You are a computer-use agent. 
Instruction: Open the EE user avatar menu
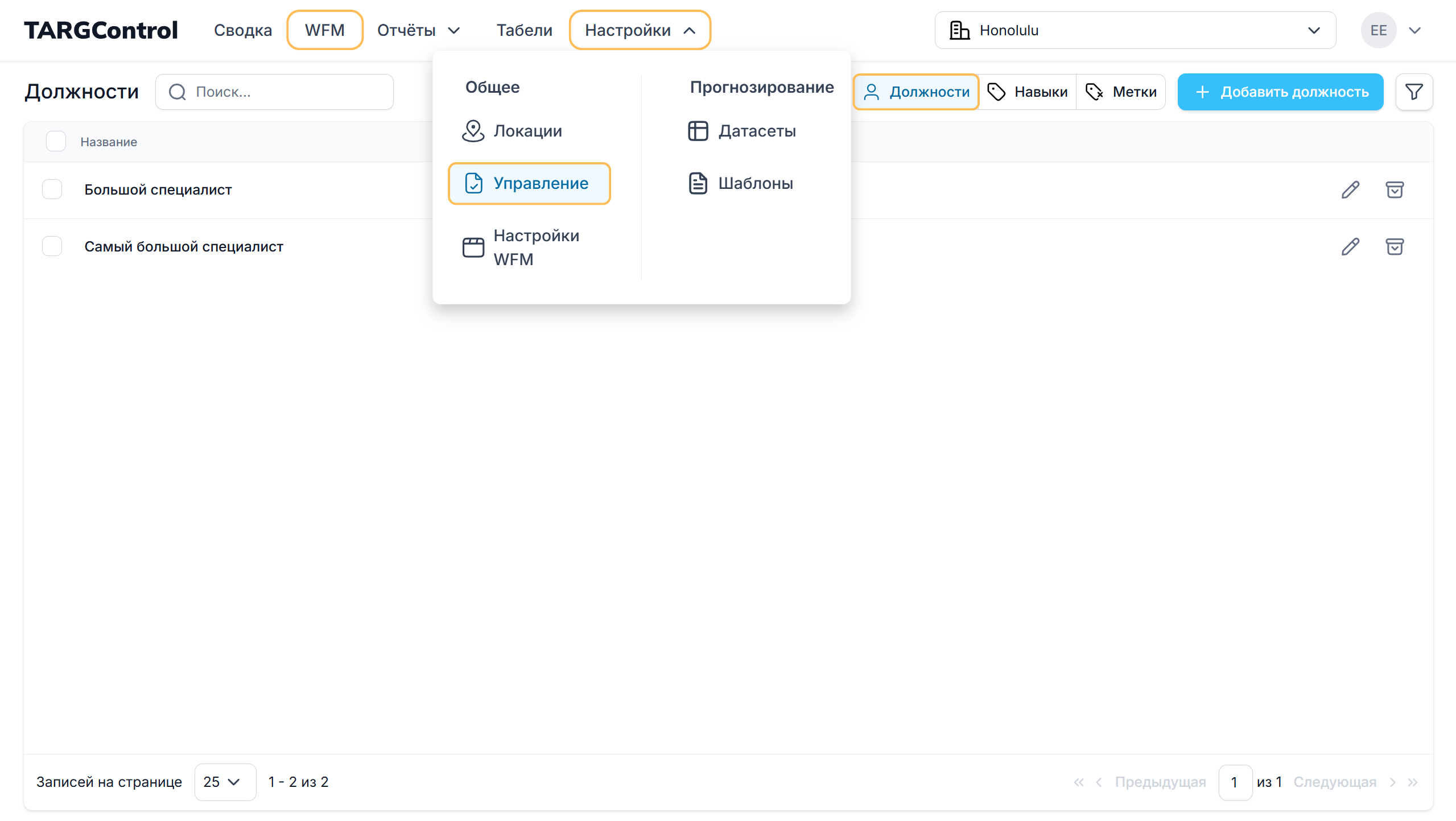(x=1378, y=30)
